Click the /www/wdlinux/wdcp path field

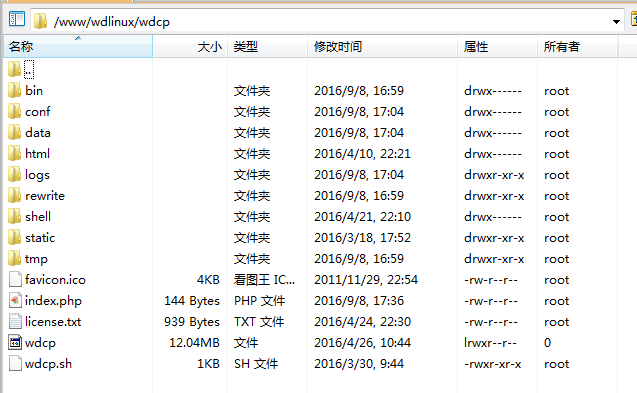click(x=327, y=21)
